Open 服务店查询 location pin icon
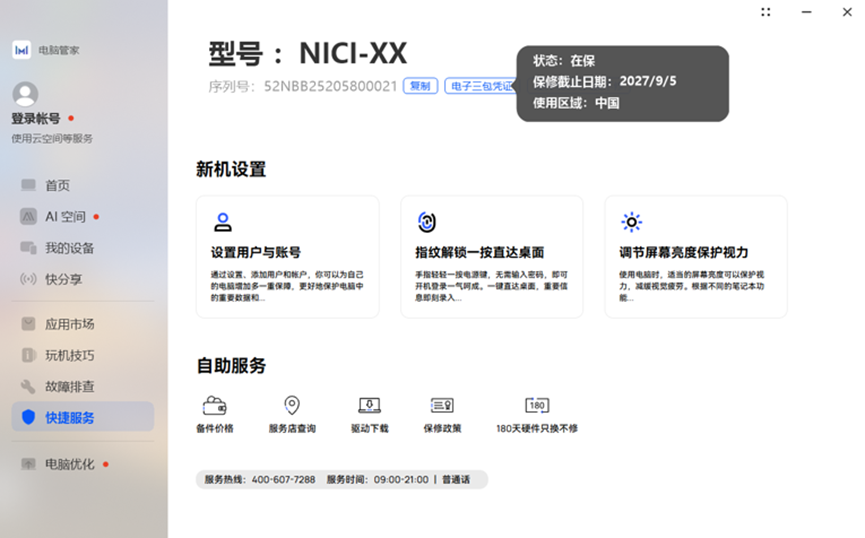The width and height of the screenshot is (865, 538). [291, 405]
